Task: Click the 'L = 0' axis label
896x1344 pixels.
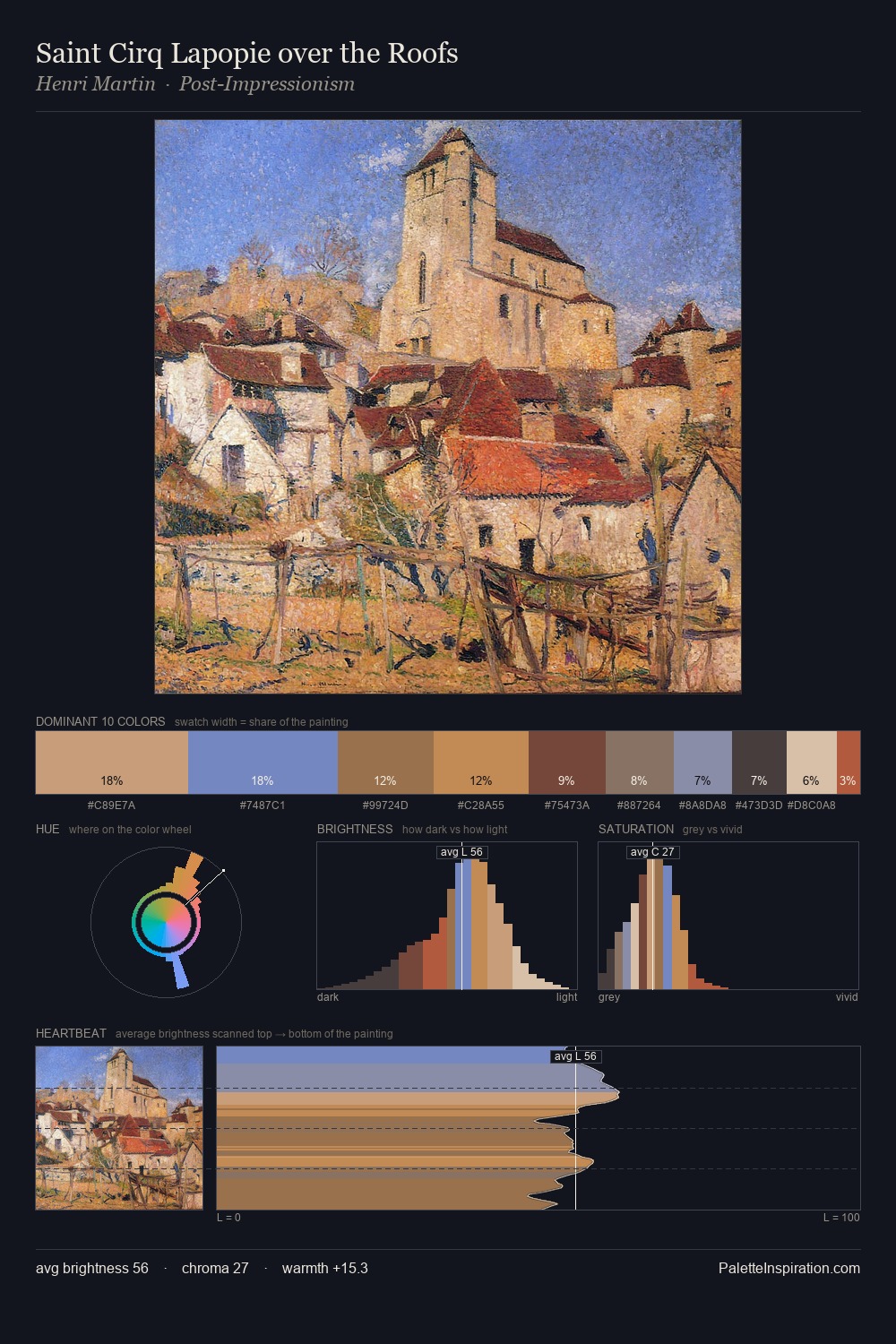Action: [228, 1218]
